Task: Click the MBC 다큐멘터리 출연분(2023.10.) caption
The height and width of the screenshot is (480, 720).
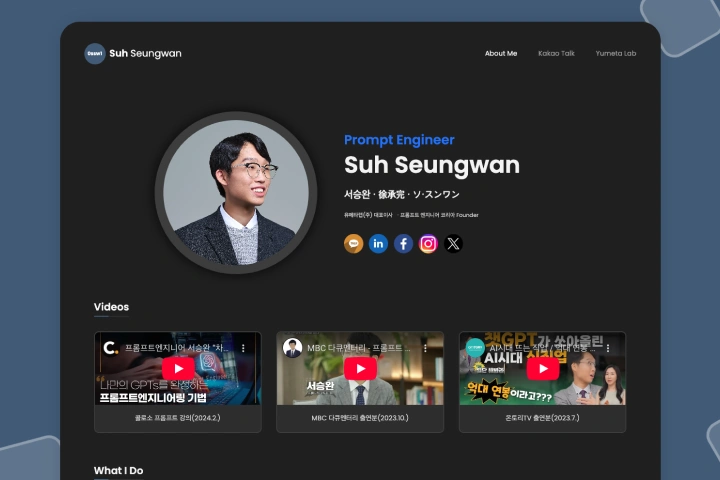Action: [360, 418]
